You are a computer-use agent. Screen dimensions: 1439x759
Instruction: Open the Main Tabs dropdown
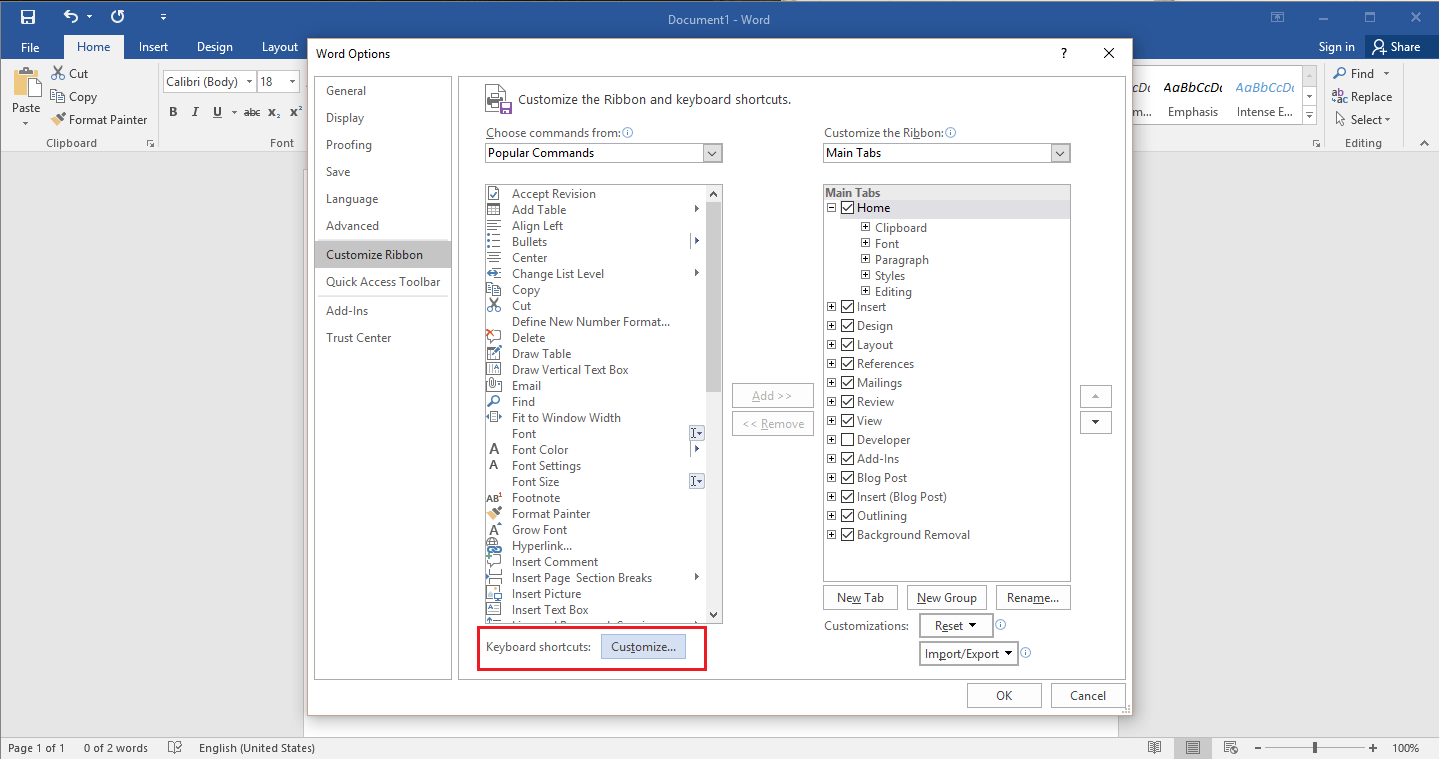1060,153
